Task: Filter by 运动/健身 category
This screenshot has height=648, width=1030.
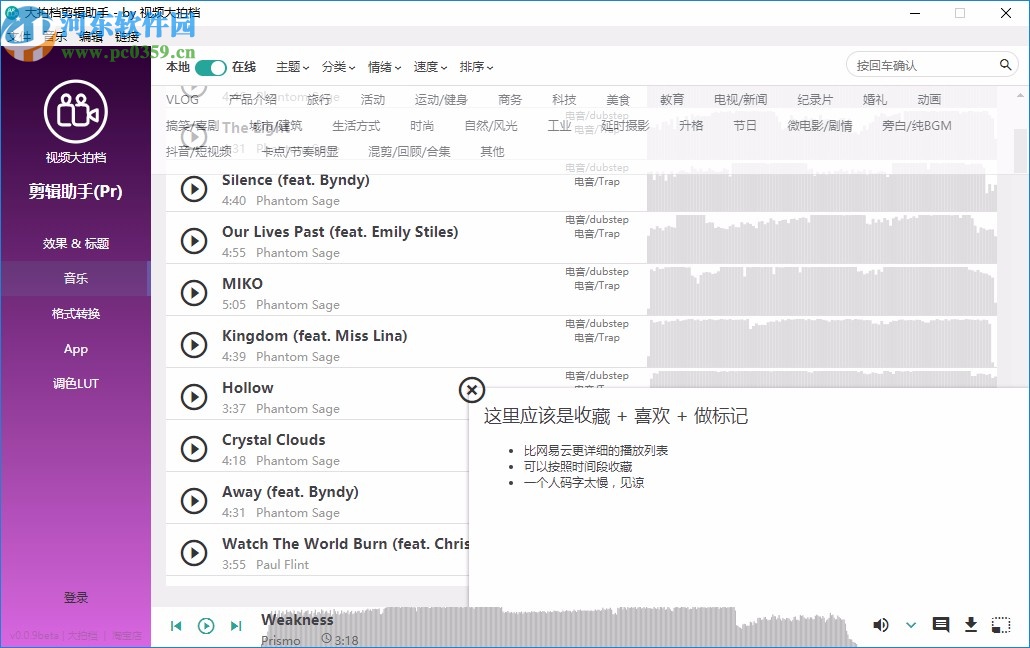Action: (441, 100)
